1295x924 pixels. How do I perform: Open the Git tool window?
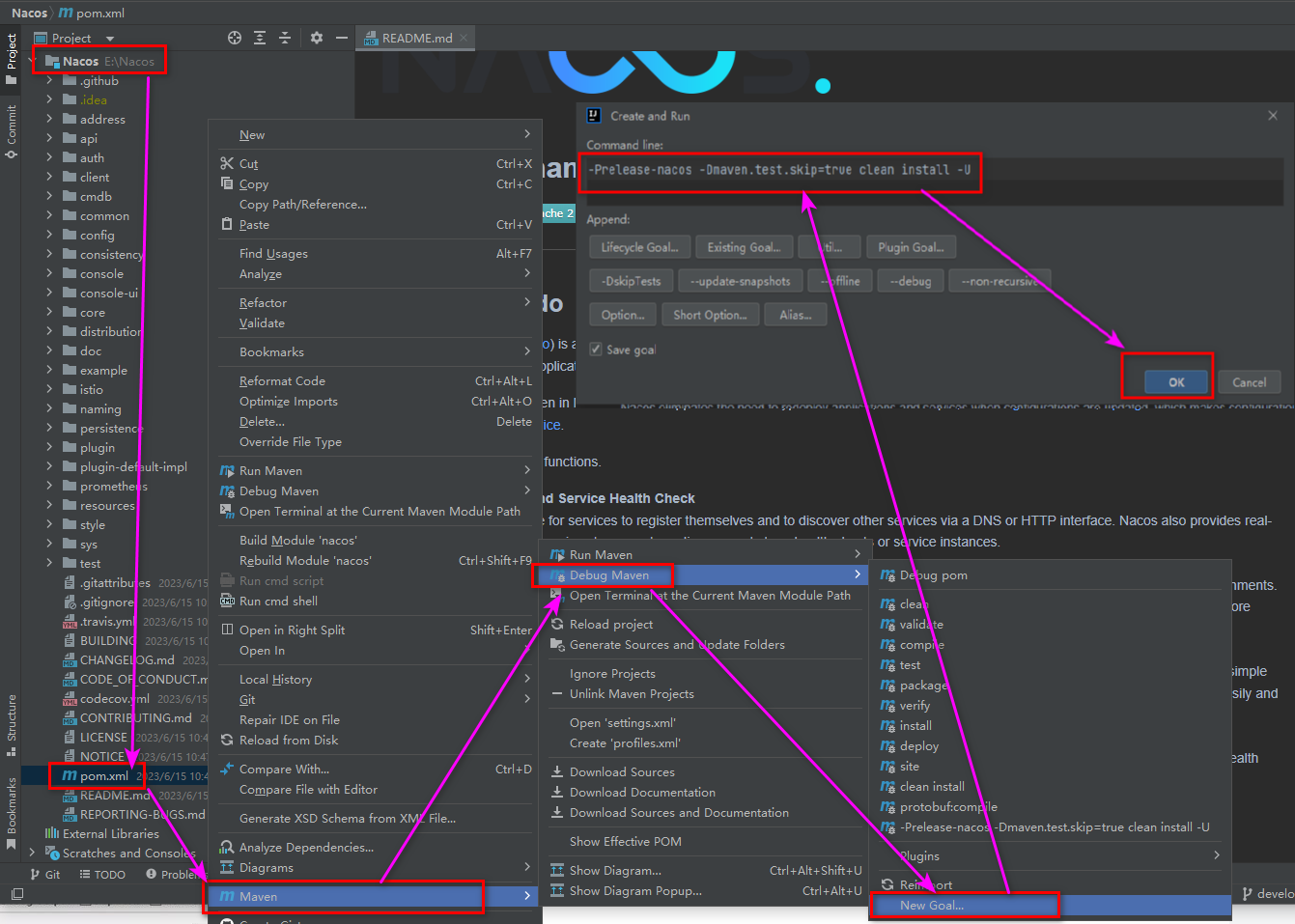coord(45,875)
